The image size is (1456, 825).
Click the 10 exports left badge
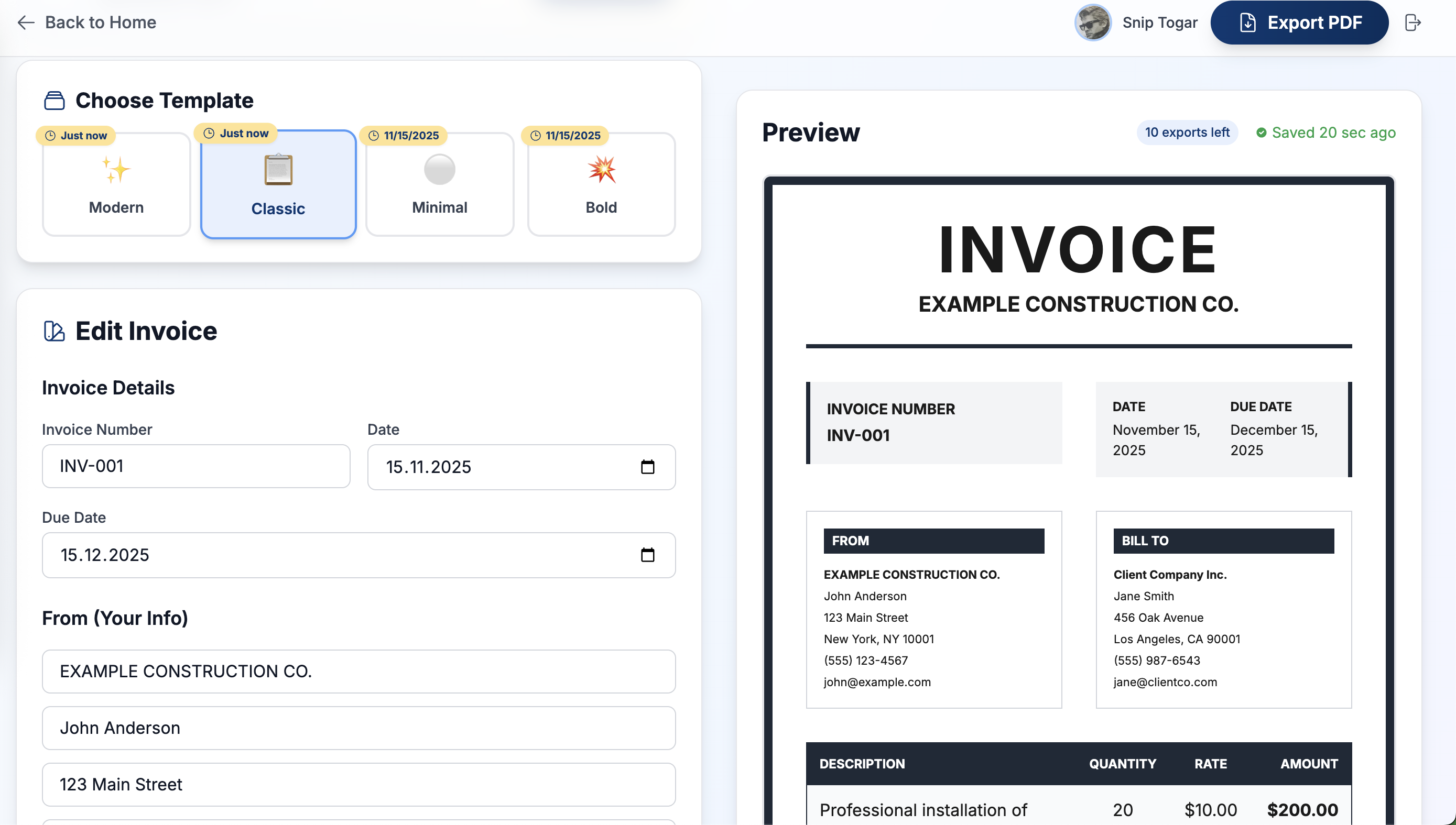pyautogui.click(x=1187, y=132)
